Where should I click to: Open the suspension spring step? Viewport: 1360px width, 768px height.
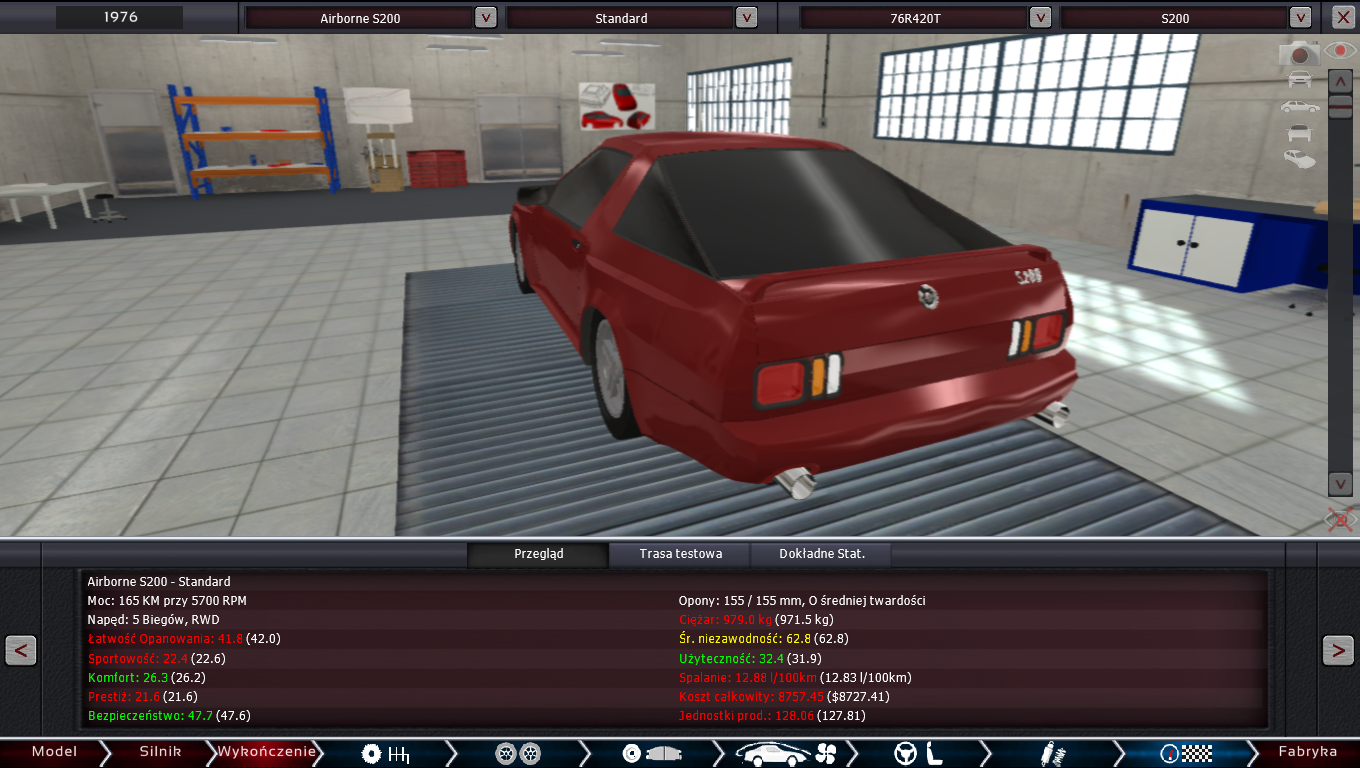tap(1051, 753)
